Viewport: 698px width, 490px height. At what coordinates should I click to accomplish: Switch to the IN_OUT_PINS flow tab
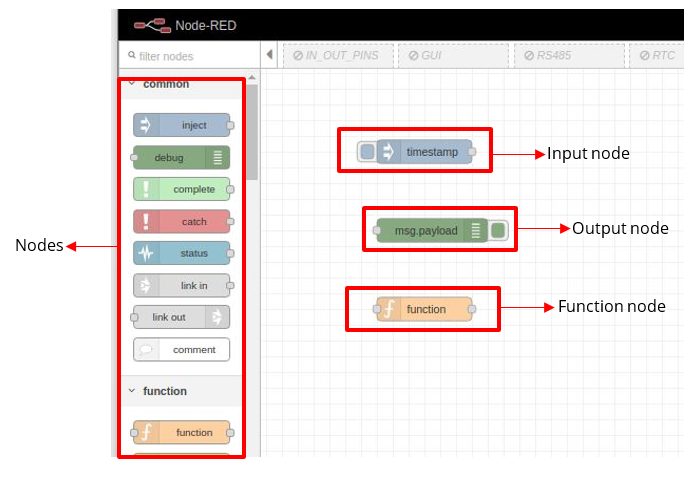(336, 55)
